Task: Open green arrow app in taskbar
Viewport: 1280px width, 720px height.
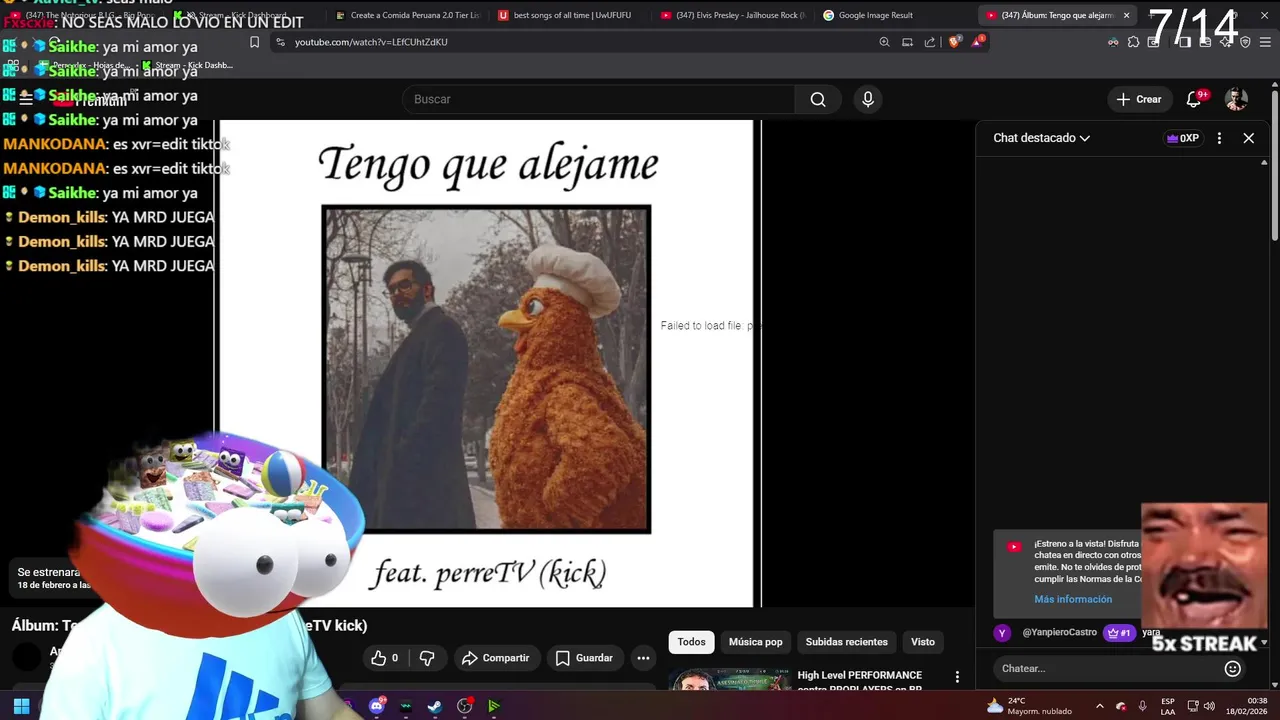Action: click(493, 706)
